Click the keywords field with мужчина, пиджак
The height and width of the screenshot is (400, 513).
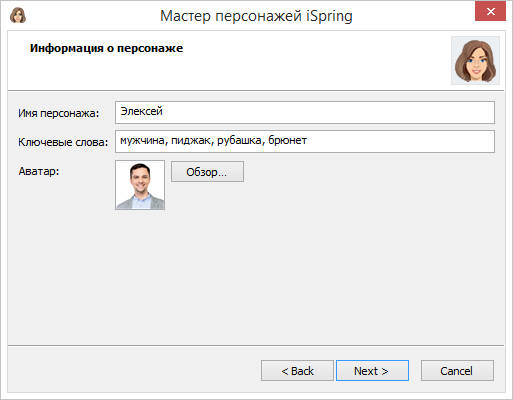tap(305, 141)
